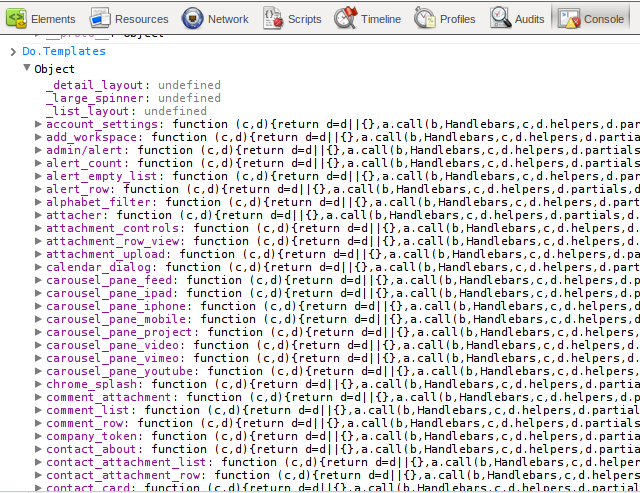Click the comment_attachment property name
Image resolution: width=640 pixels, height=493 pixels.
(x=109, y=397)
